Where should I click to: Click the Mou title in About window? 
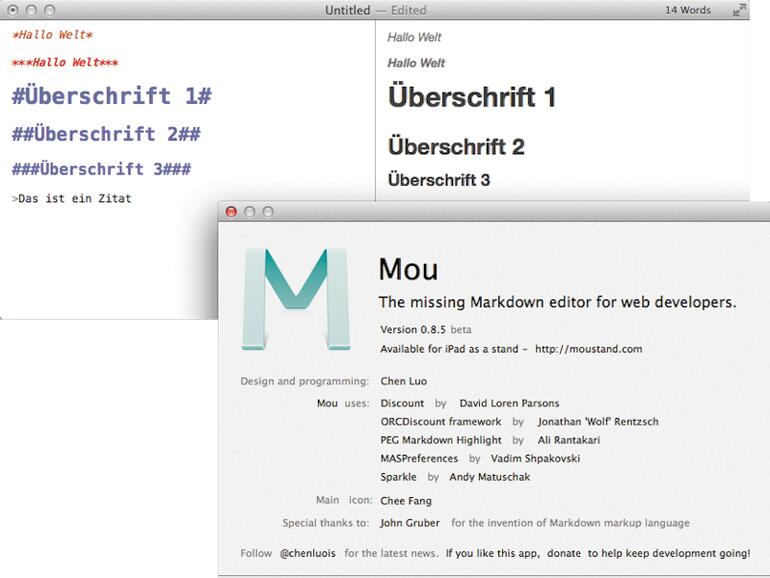pos(408,269)
